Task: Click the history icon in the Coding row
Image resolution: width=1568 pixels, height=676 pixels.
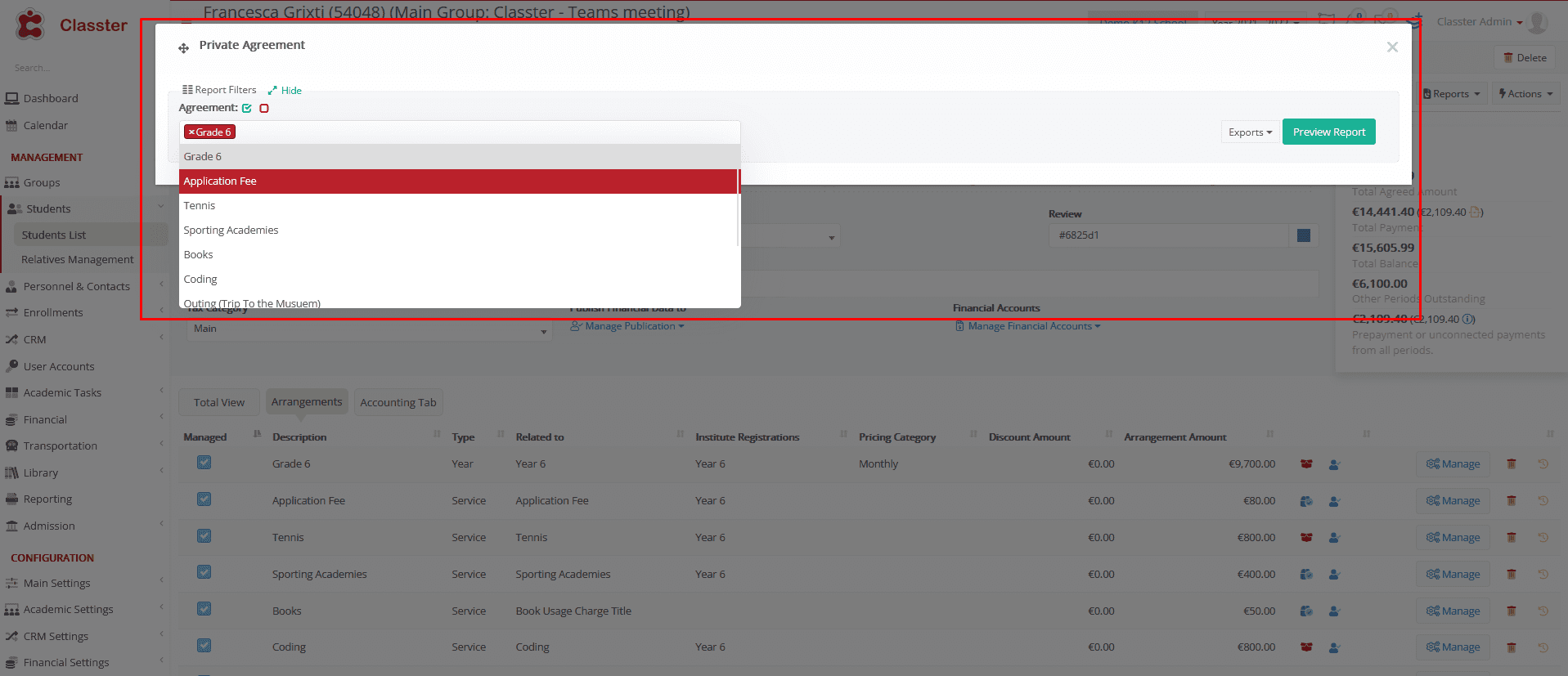Action: pos(1543,647)
